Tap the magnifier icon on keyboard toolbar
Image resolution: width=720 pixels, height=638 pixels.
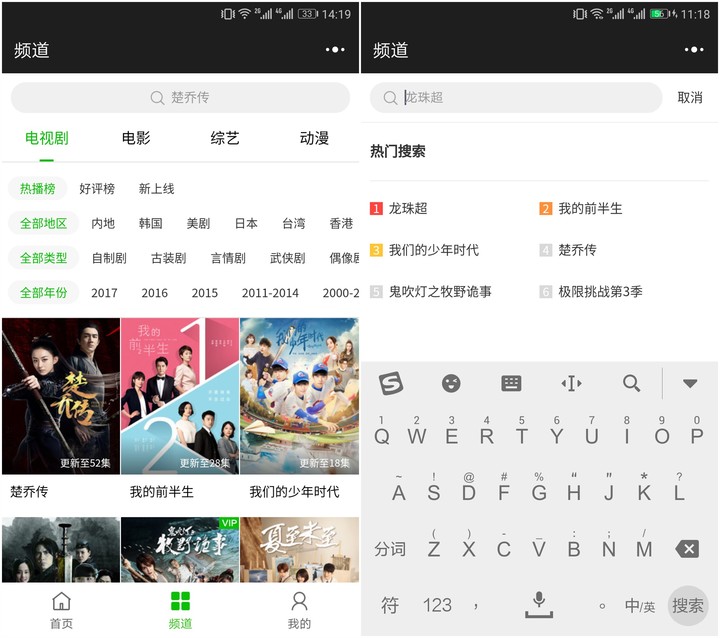pyautogui.click(x=631, y=383)
